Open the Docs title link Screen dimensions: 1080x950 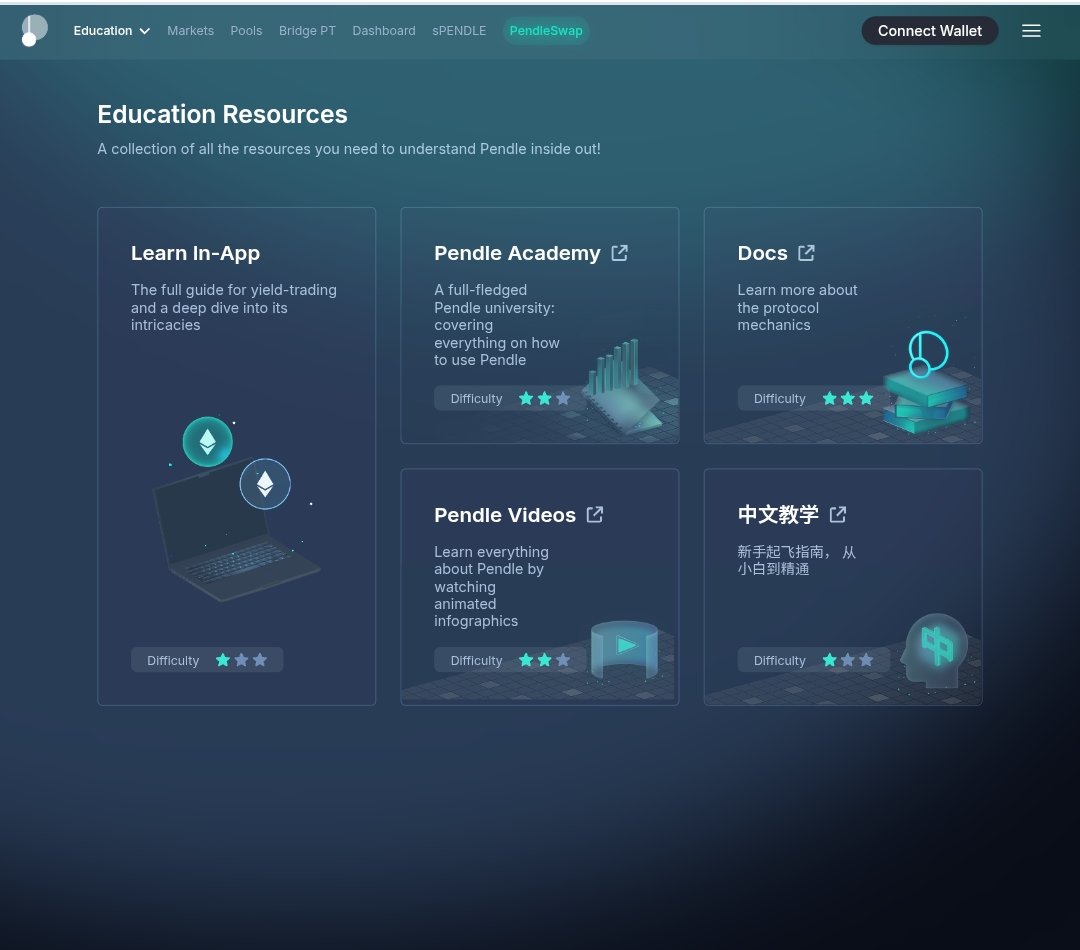[762, 253]
